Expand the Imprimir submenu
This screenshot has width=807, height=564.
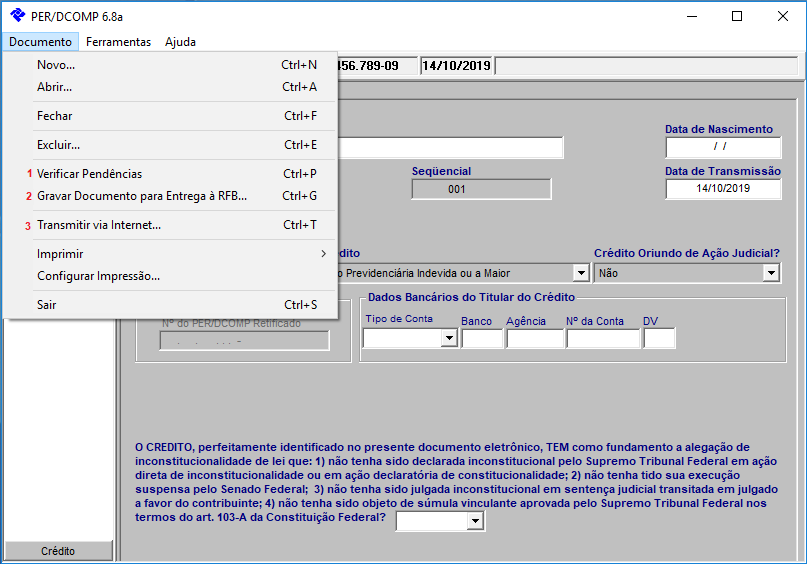coord(60,254)
